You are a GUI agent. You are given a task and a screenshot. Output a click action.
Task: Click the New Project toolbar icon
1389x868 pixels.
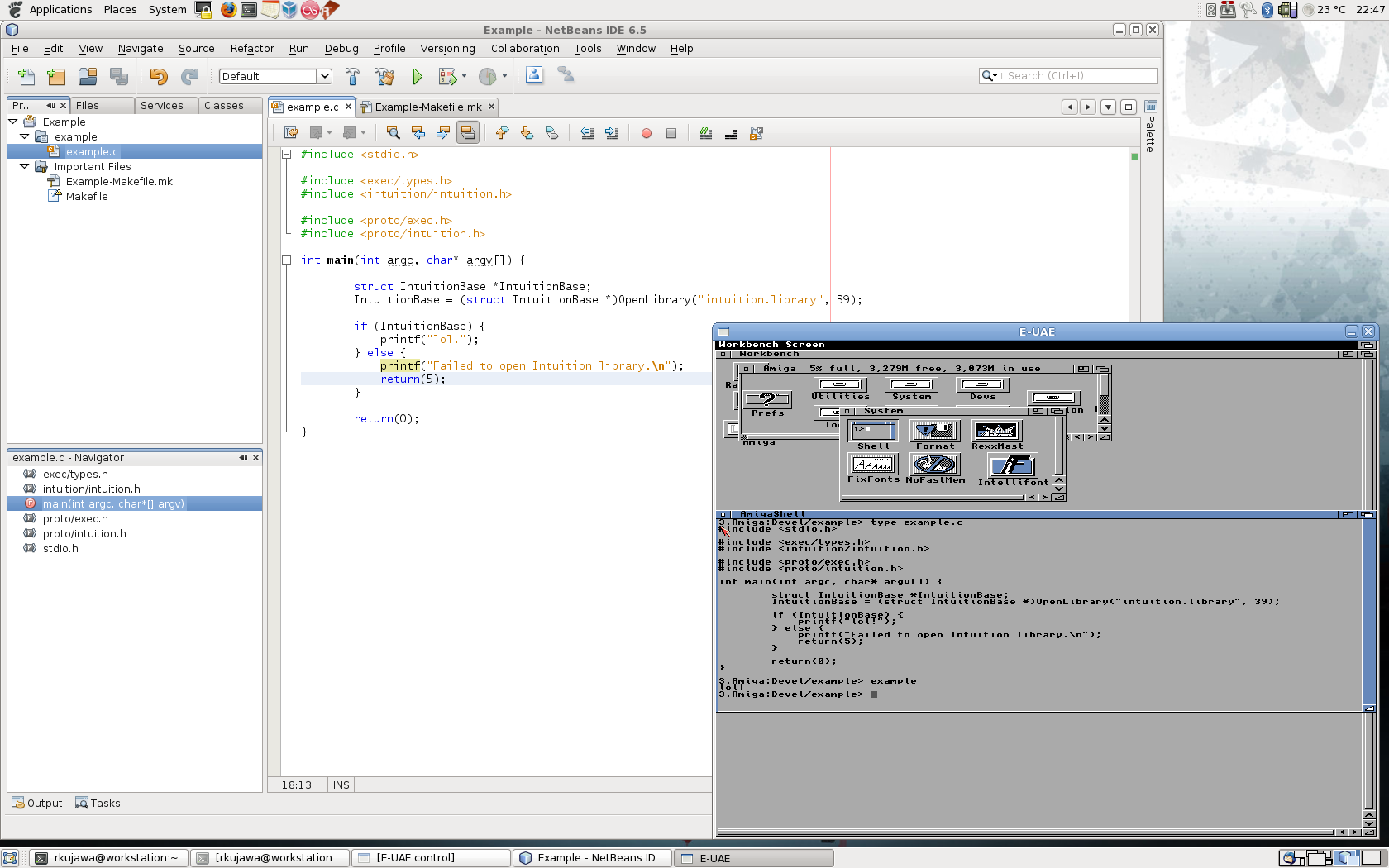coord(56,76)
